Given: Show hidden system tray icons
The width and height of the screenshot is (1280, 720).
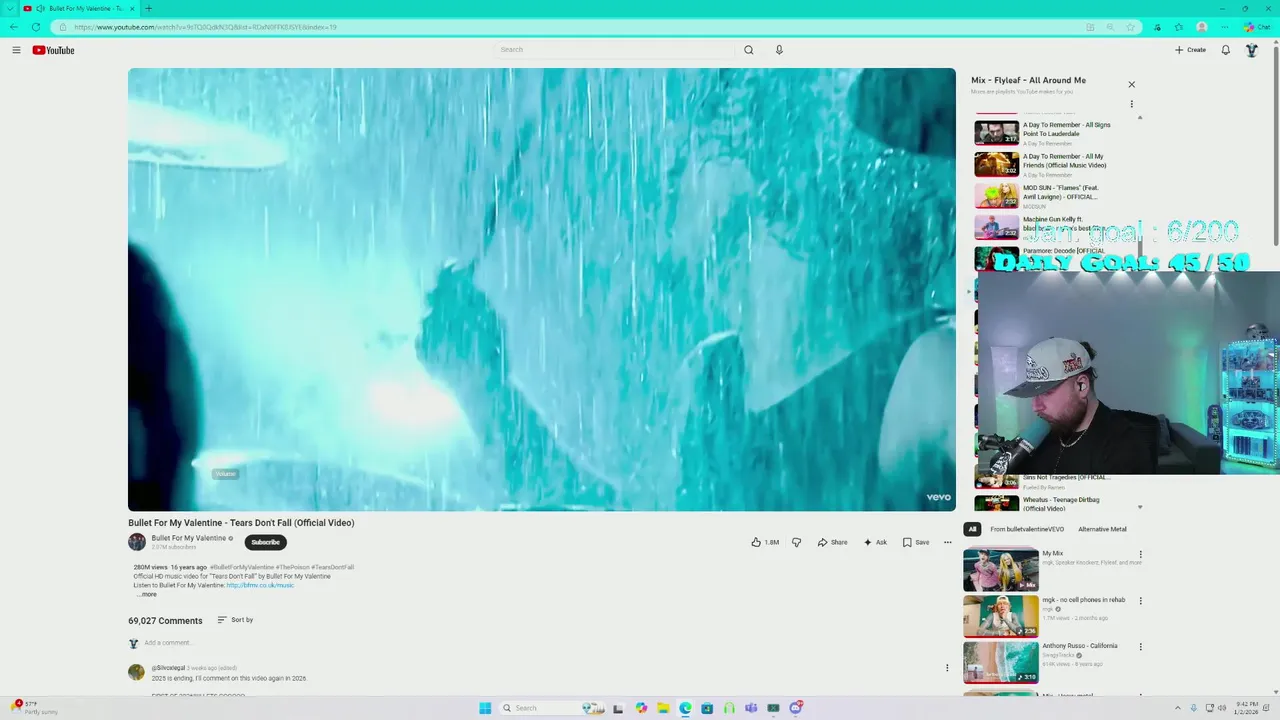Looking at the screenshot, I should click(x=1177, y=708).
